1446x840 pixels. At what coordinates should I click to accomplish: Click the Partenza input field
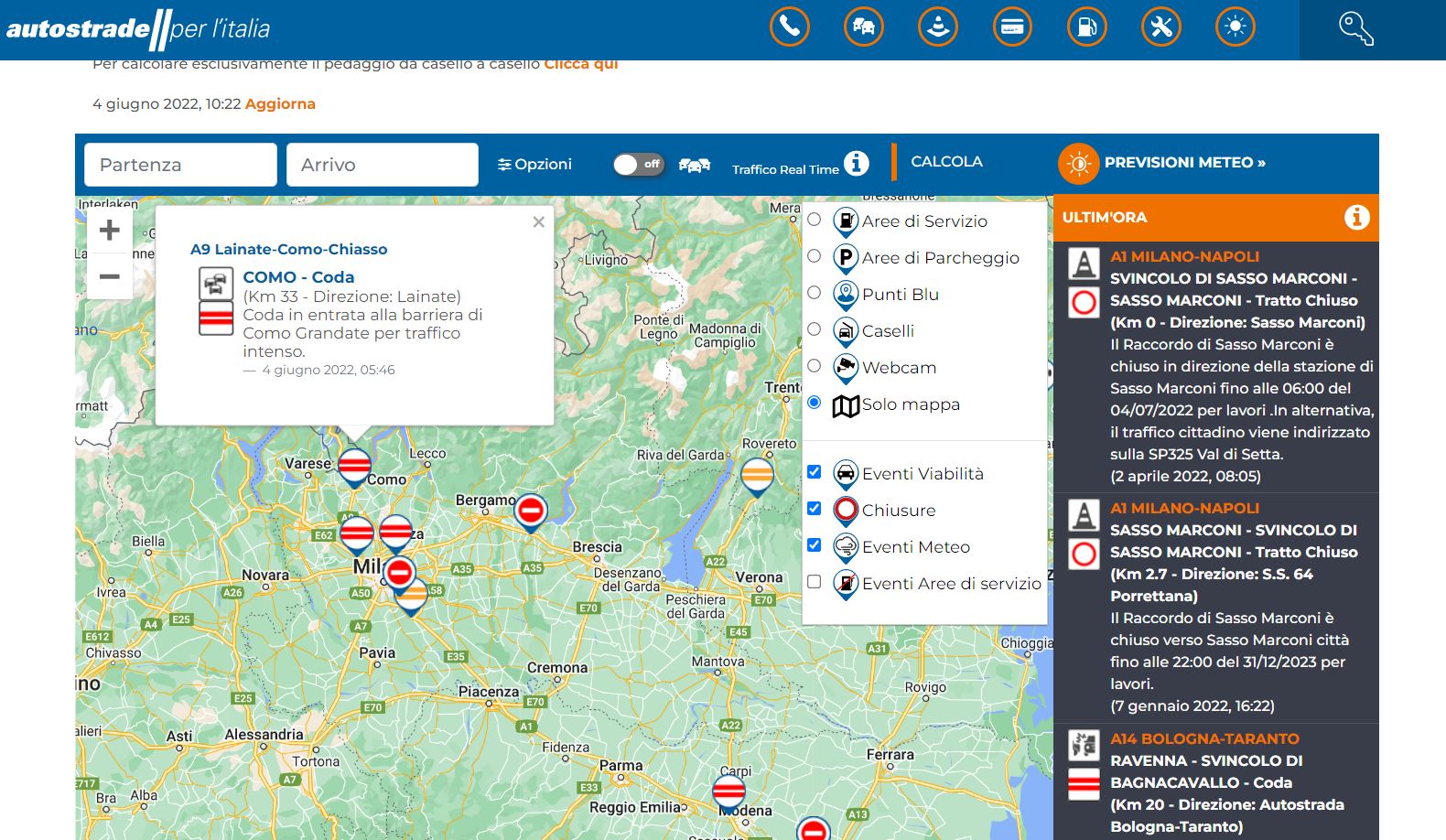point(180,165)
